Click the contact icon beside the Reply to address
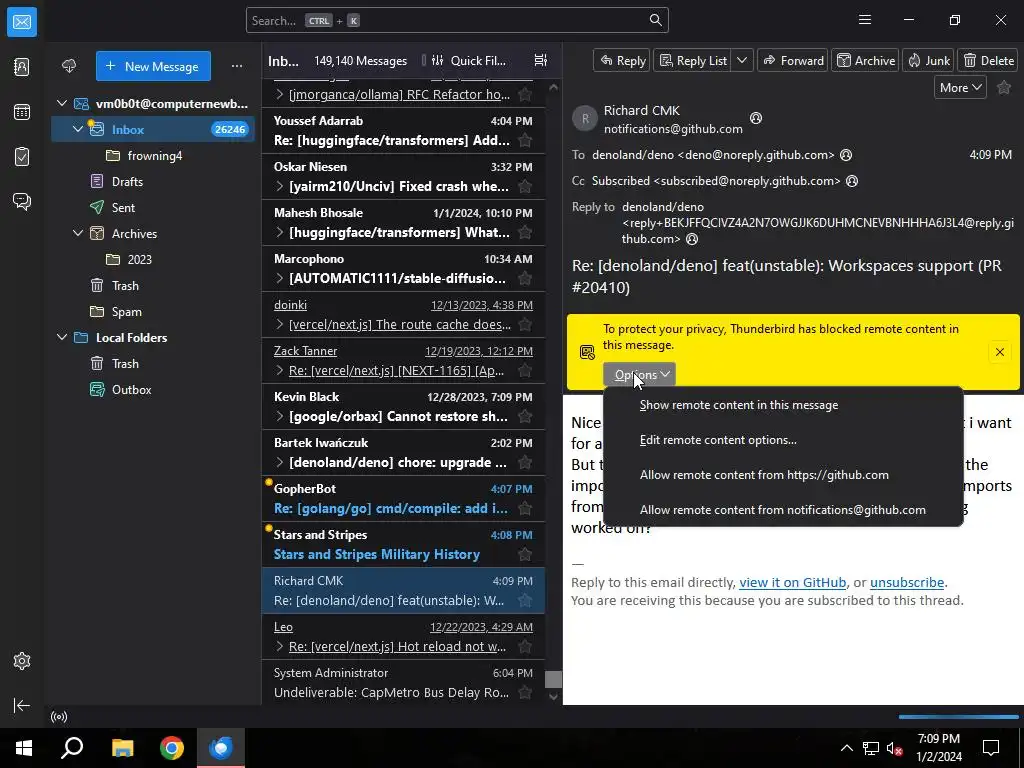The width and height of the screenshot is (1024, 768). pos(692,239)
